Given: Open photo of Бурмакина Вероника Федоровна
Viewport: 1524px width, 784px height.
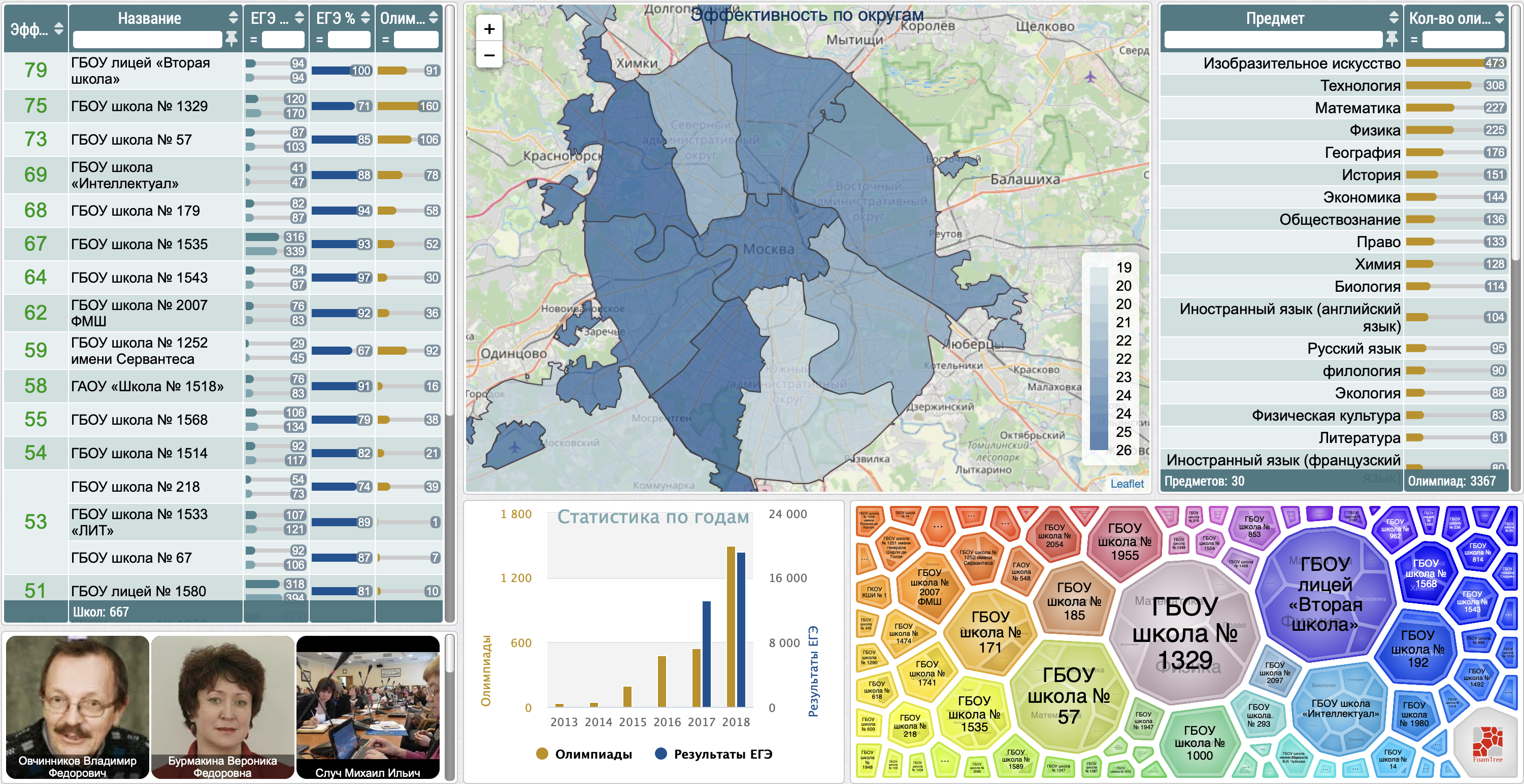Looking at the screenshot, I should [222, 707].
